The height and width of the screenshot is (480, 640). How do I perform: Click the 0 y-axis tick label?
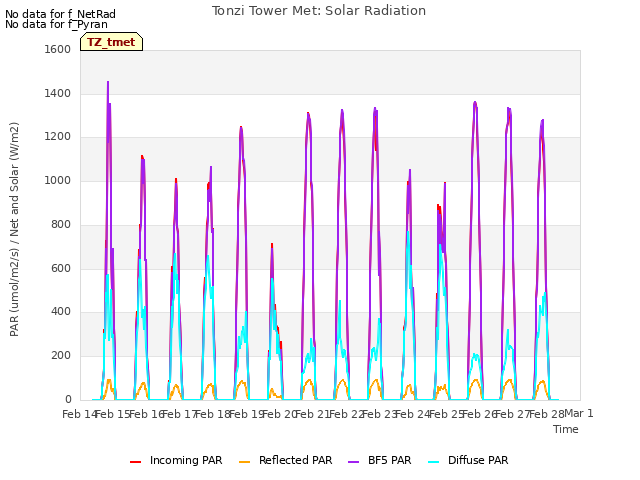[68, 399]
